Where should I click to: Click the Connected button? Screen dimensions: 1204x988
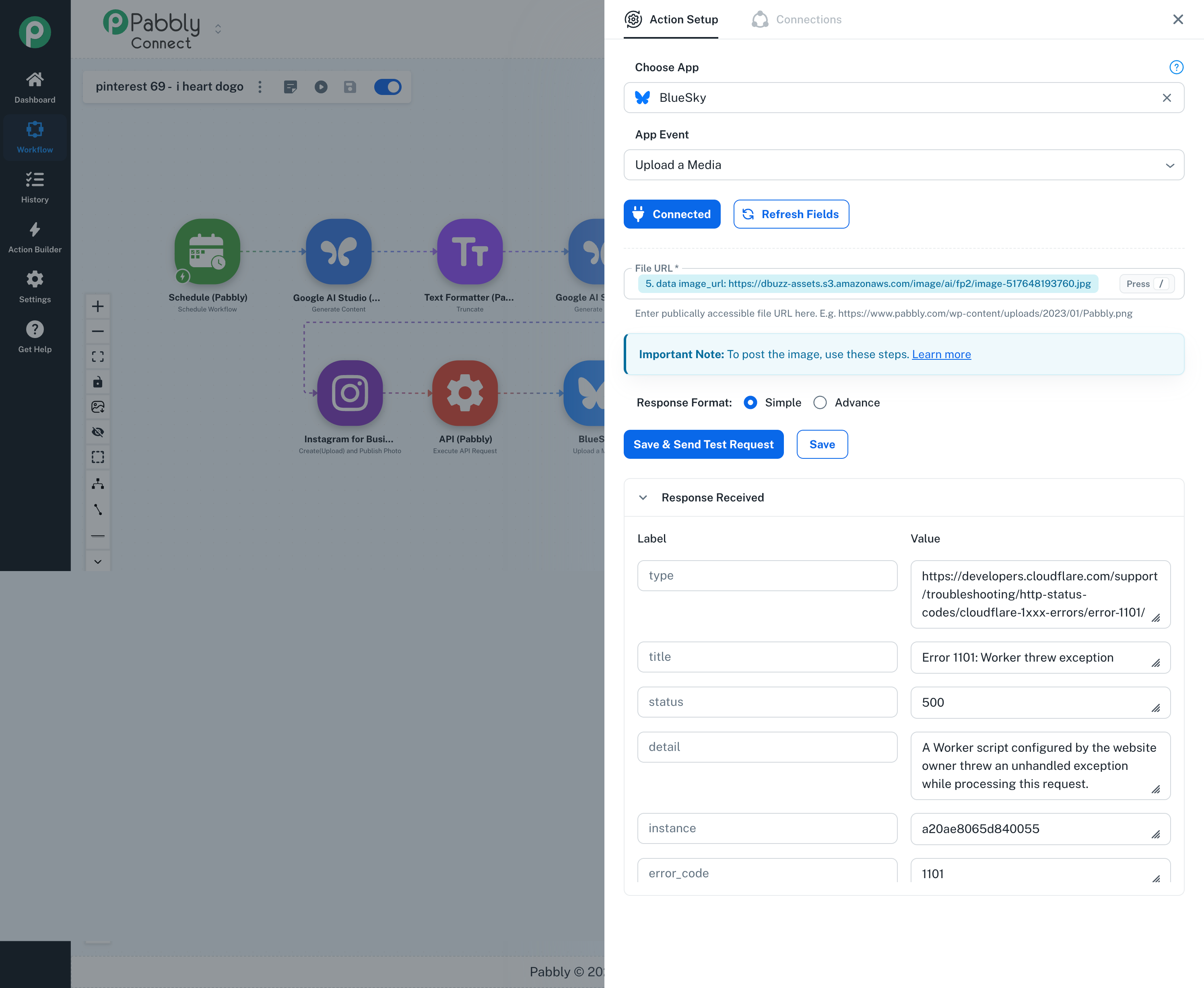tap(672, 214)
